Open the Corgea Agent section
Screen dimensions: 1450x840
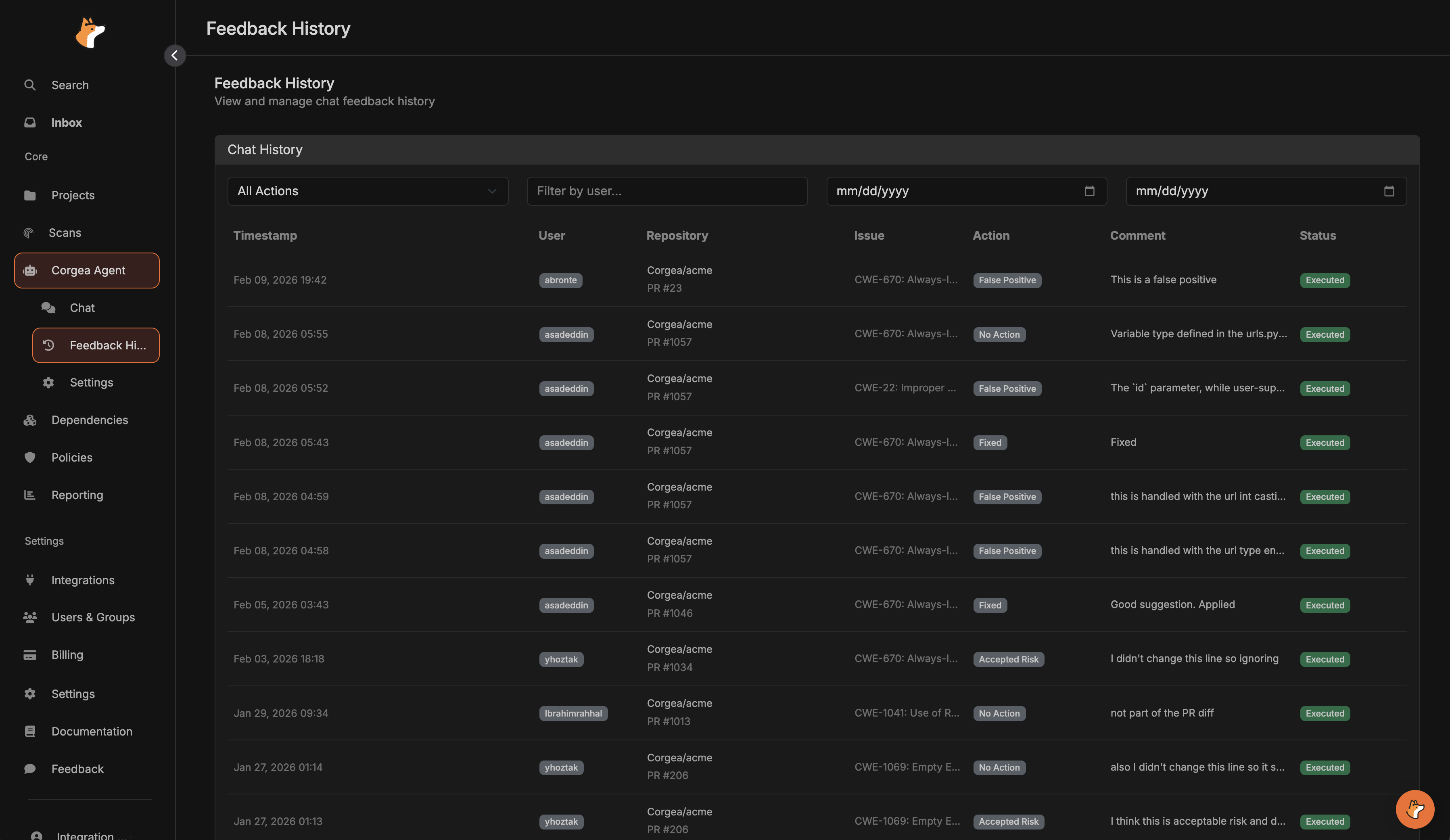88,270
